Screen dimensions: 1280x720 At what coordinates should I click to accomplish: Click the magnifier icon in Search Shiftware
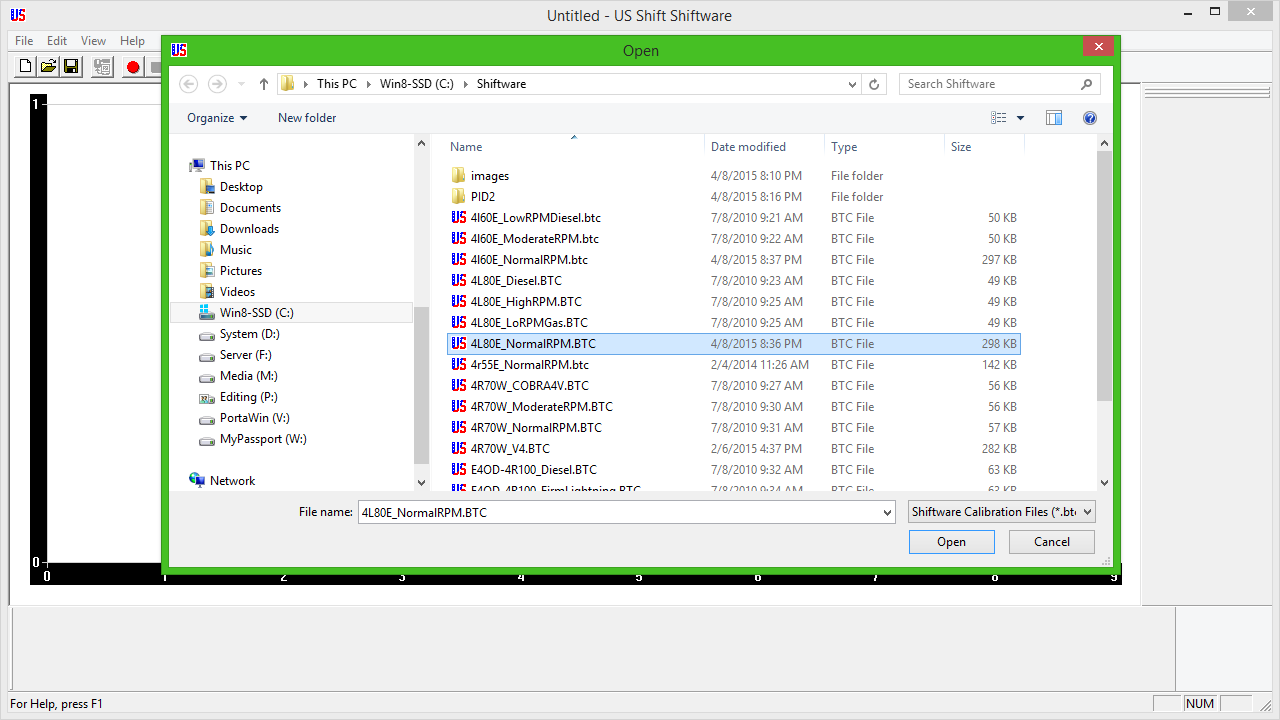point(1087,84)
